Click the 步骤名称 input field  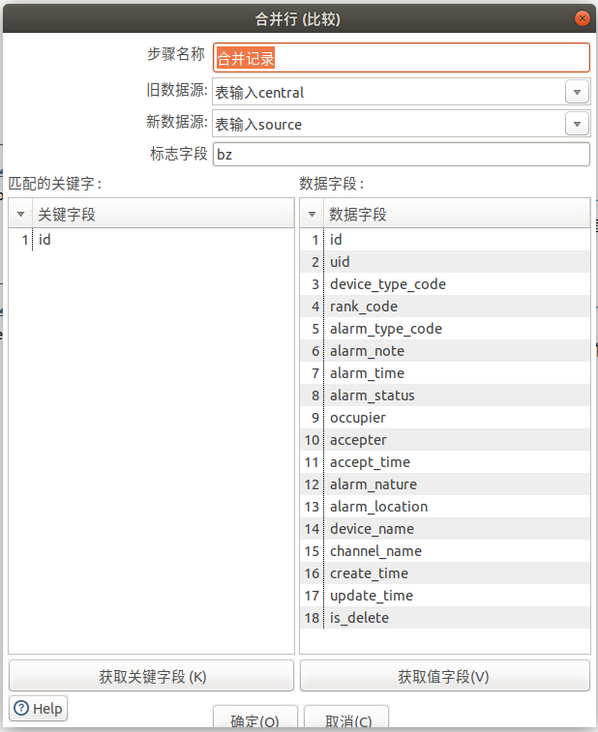(x=401, y=58)
